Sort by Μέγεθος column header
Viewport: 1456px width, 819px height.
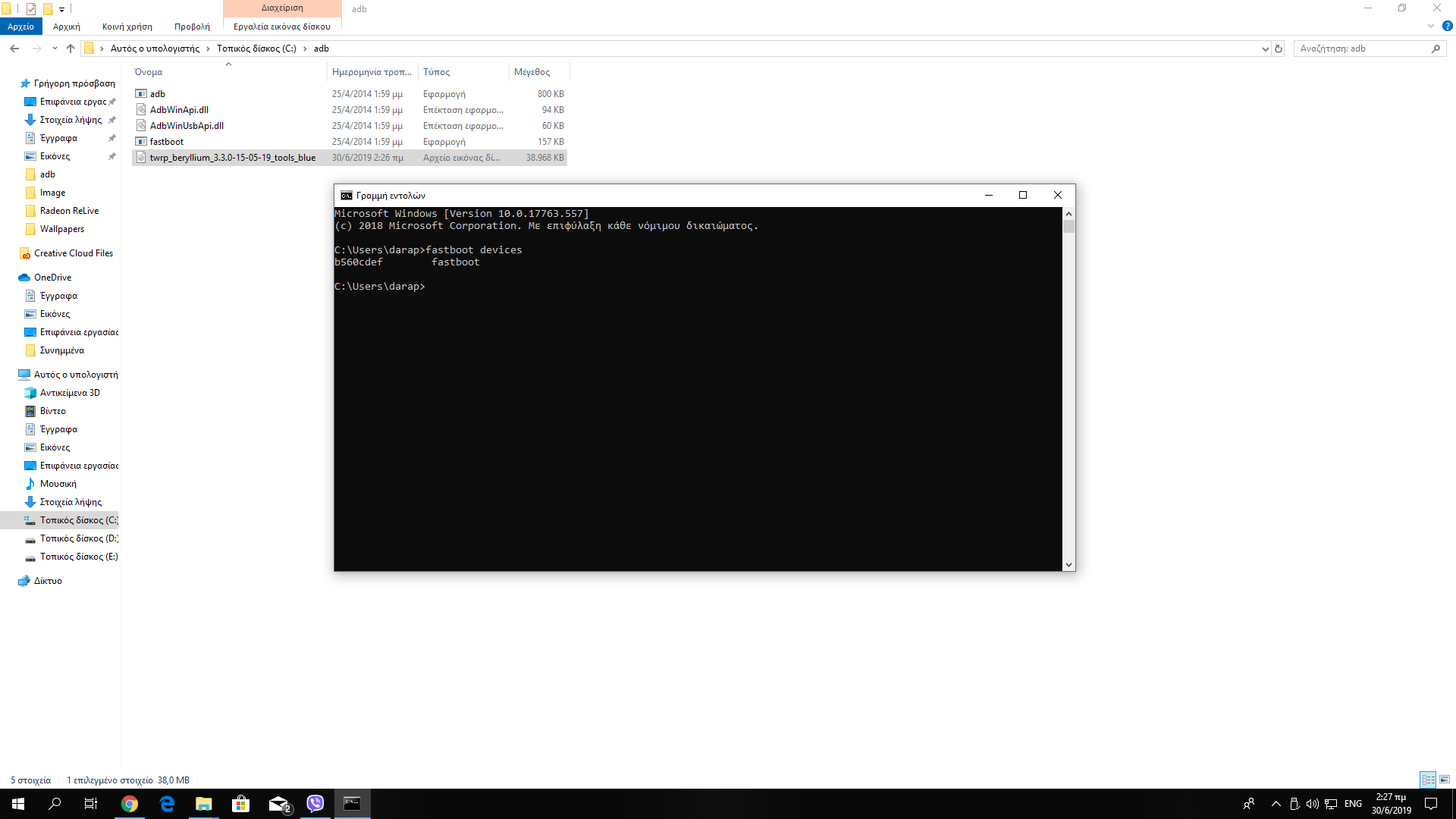click(532, 72)
